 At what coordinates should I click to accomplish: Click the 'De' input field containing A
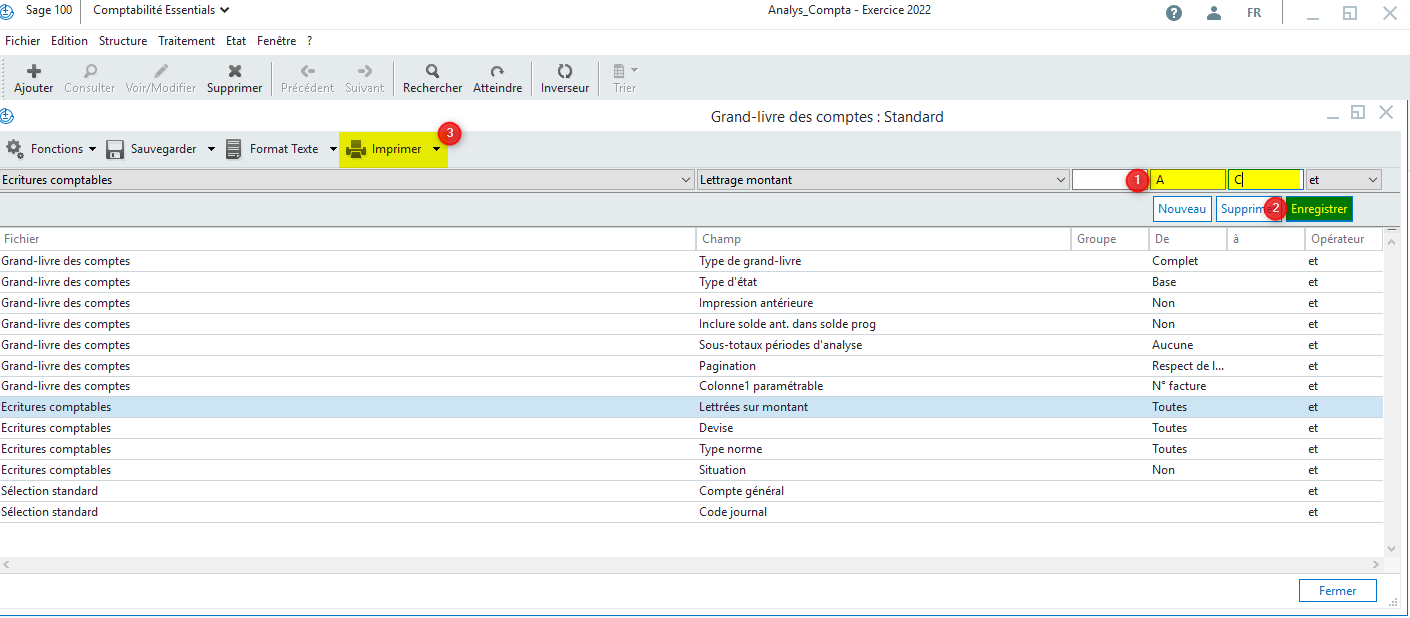tap(1187, 180)
